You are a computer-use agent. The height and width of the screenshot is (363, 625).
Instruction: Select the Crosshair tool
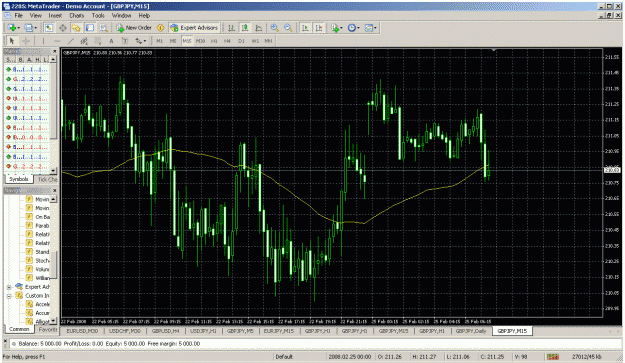26,41
